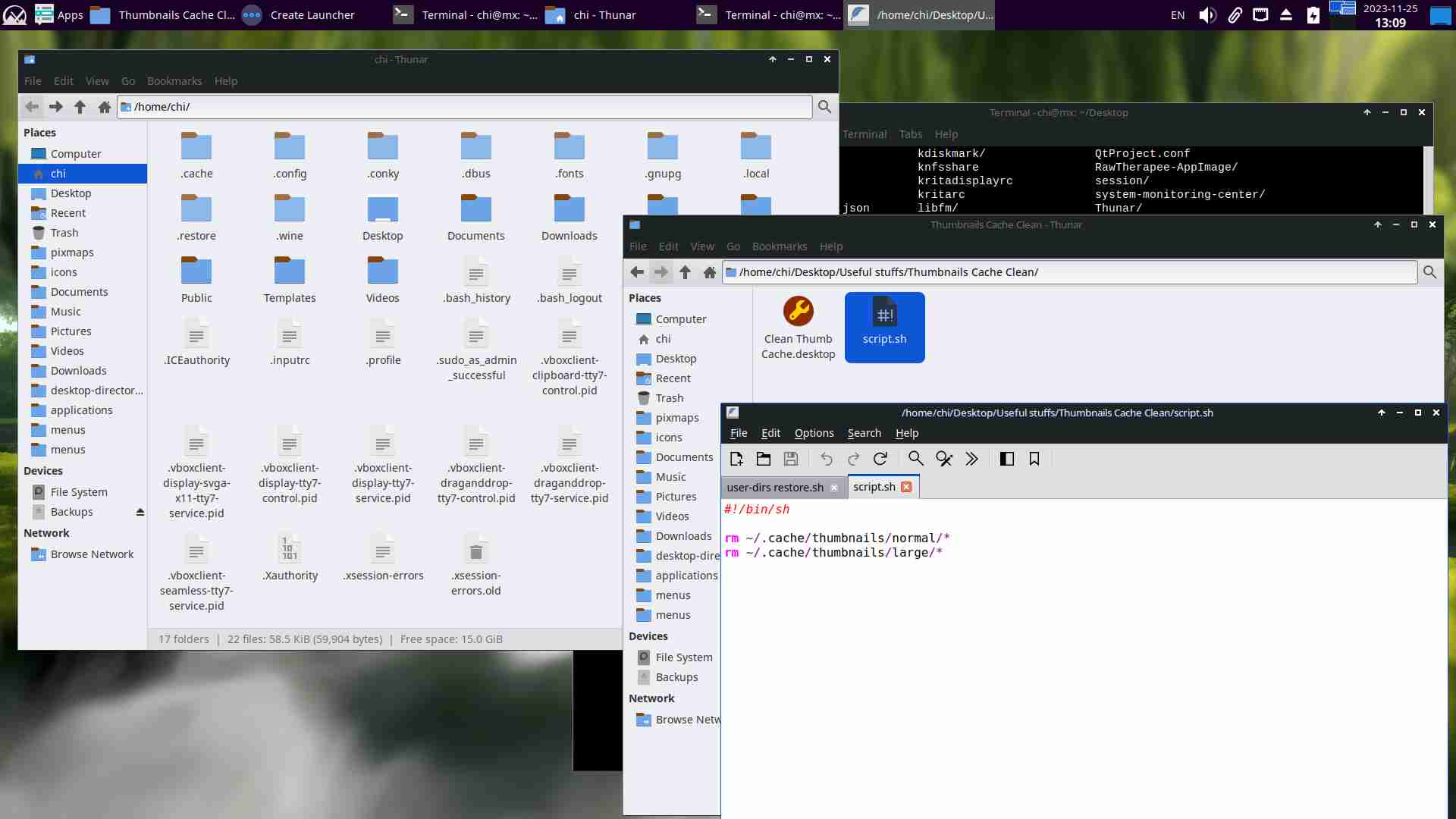This screenshot has height=819, width=1456.
Task: Eject the Backups device in chi sidebar
Action: tap(140, 513)
